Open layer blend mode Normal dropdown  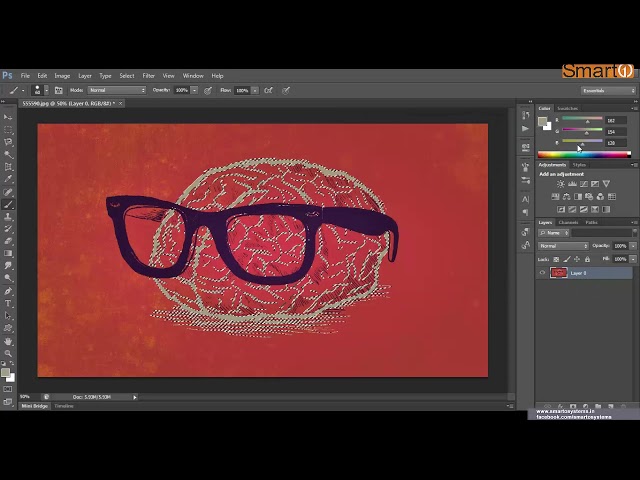click(x=563, y=246)
